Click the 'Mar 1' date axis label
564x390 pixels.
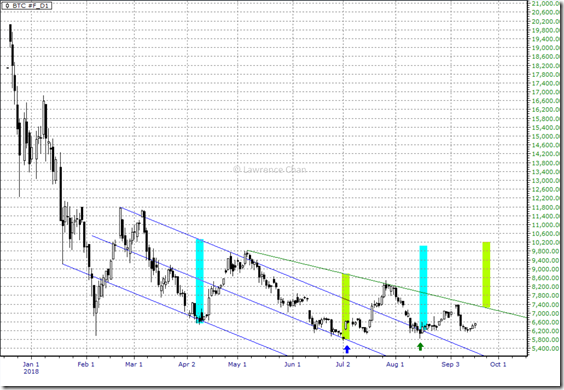click(134, 364)
